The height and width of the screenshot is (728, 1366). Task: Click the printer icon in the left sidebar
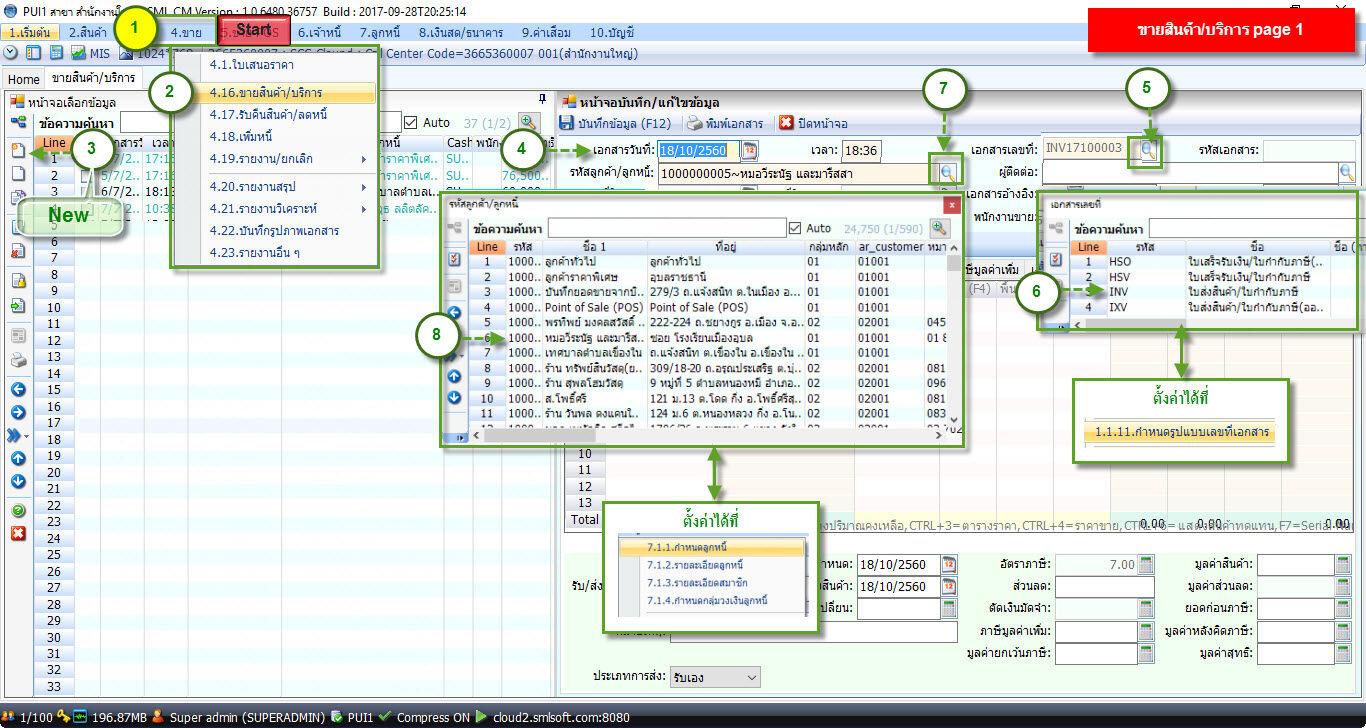[18, 360]
